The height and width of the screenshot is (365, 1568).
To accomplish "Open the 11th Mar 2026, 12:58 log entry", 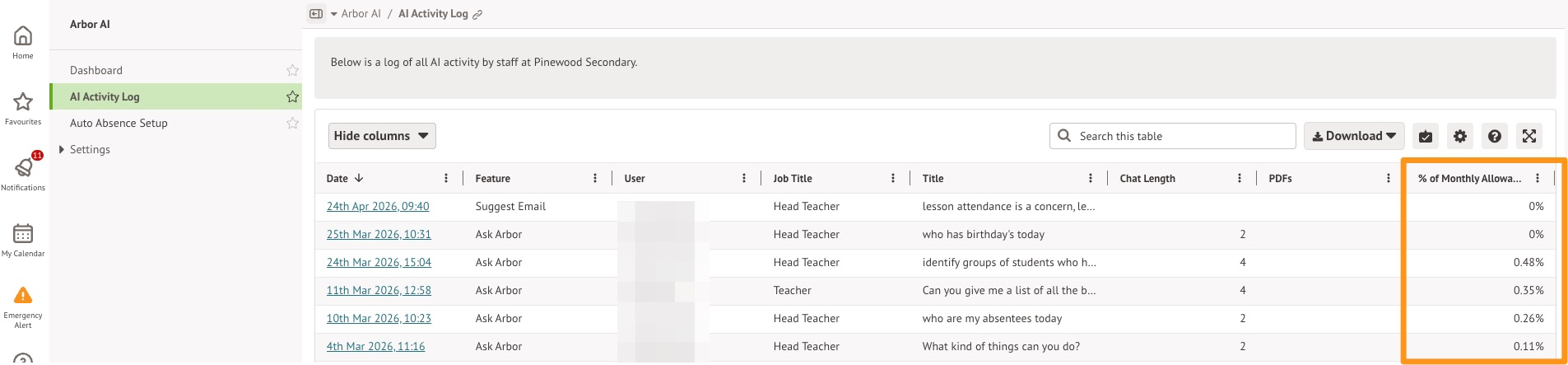I will (379, 291).
